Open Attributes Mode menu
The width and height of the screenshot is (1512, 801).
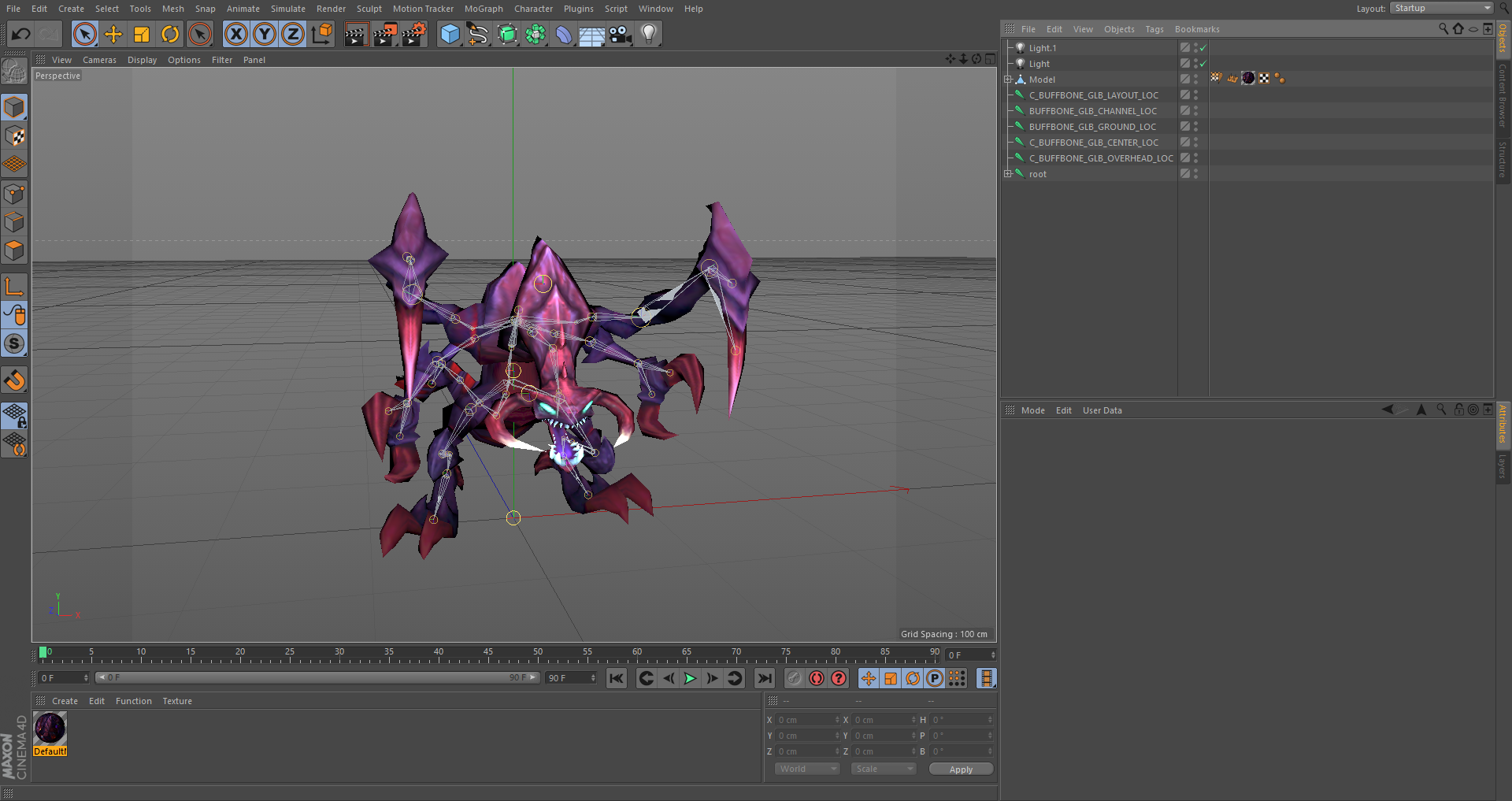coord(1033,410)
